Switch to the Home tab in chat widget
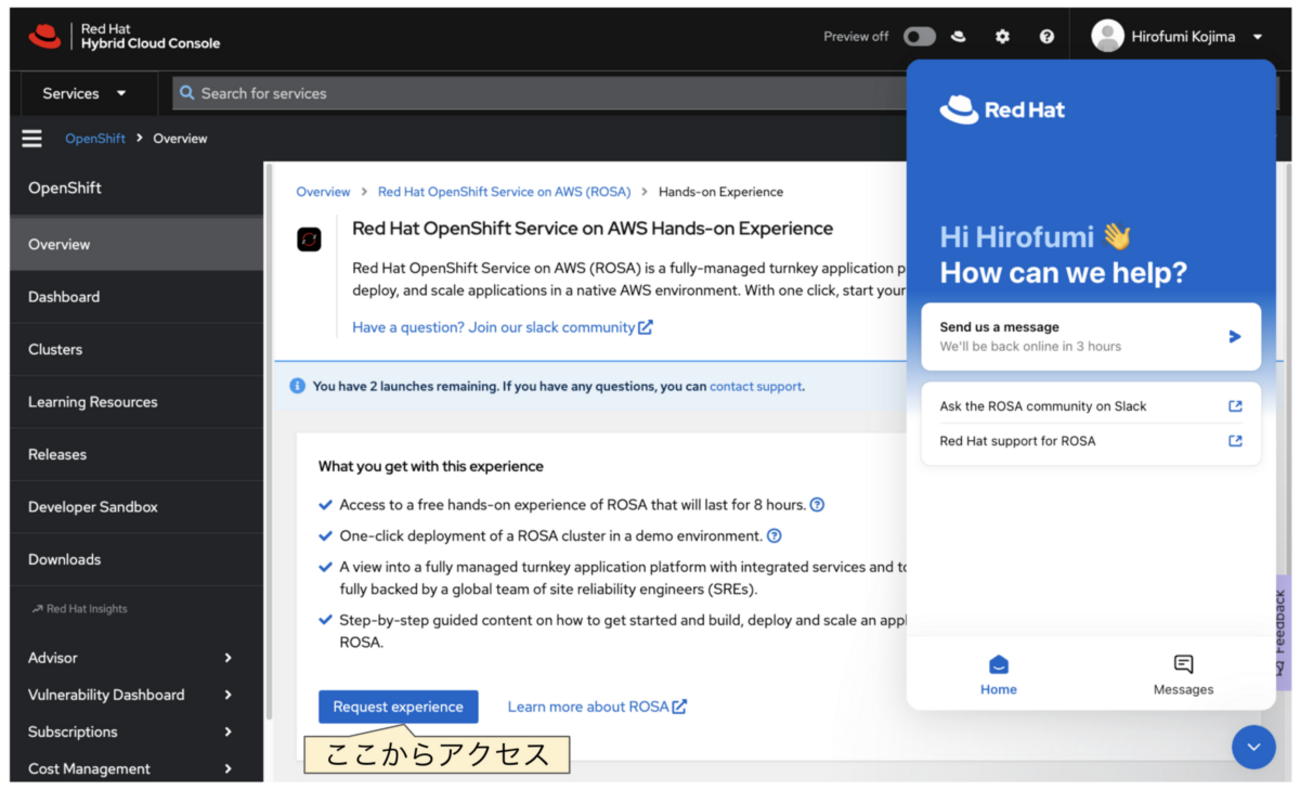The width and height of the screenshot is (1300, 790). (x=998, y=675)
